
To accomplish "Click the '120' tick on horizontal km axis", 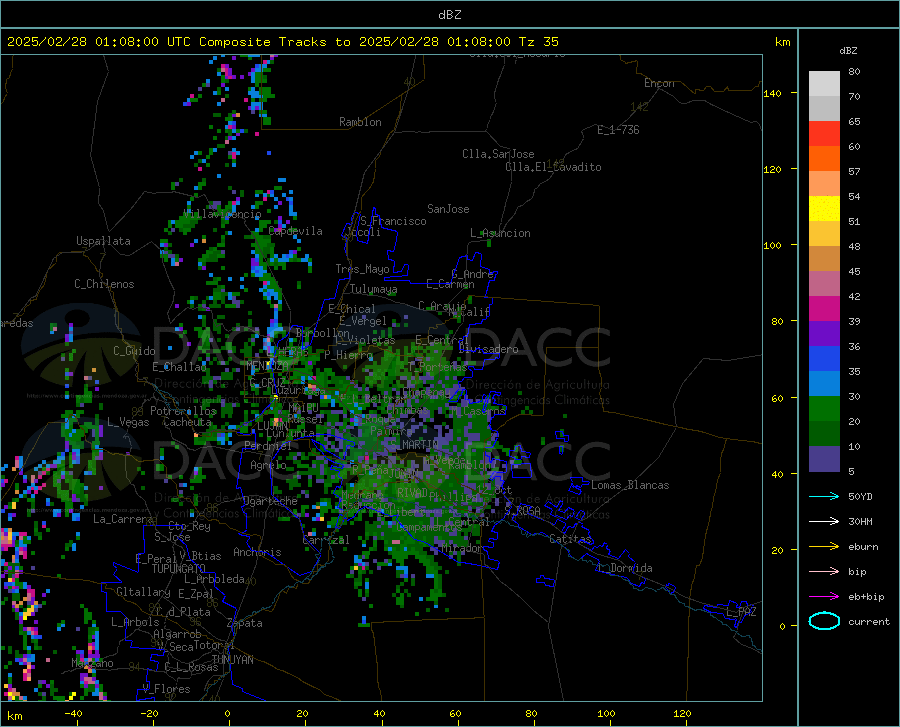I will click(x=682, y=714).
